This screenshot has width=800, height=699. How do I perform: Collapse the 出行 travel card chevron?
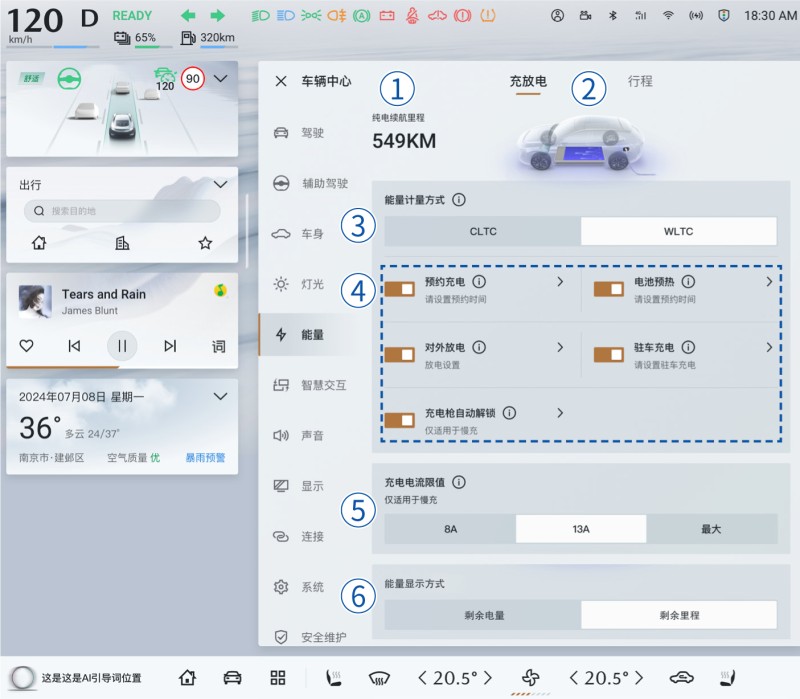click(220, 184)
